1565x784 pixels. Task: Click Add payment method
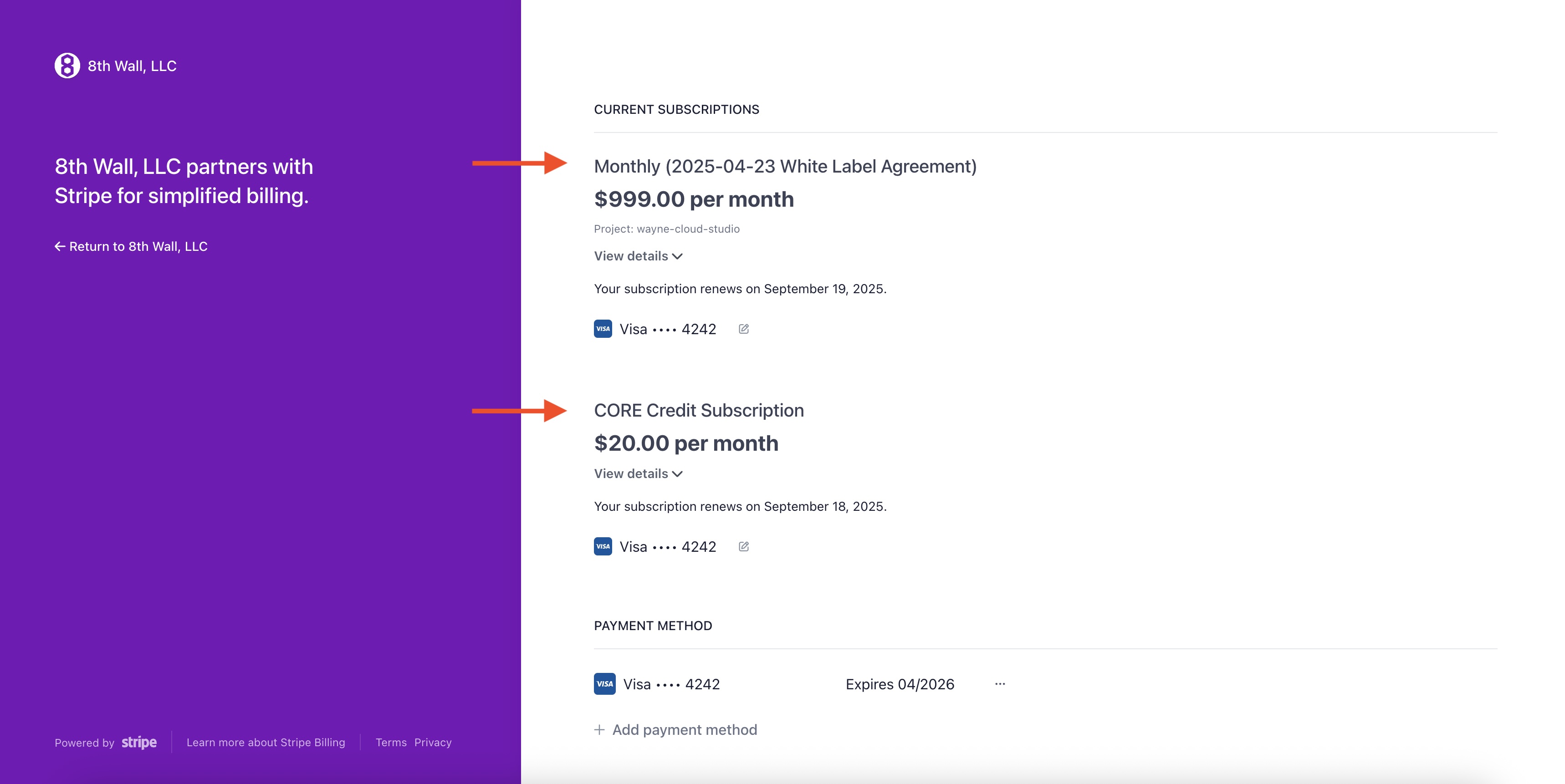click(684, 729)
